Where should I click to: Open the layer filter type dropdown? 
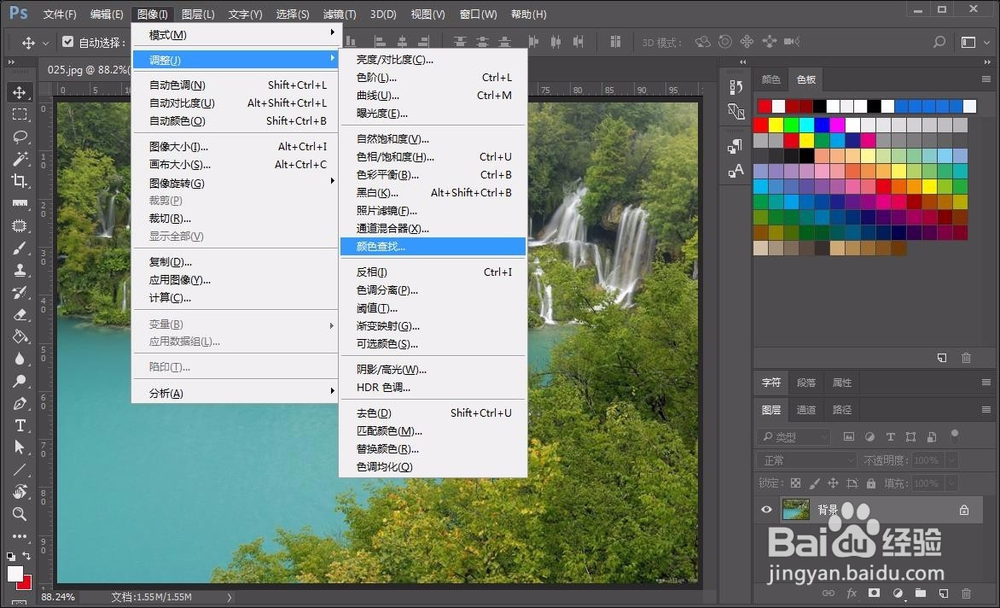point(794,437)
